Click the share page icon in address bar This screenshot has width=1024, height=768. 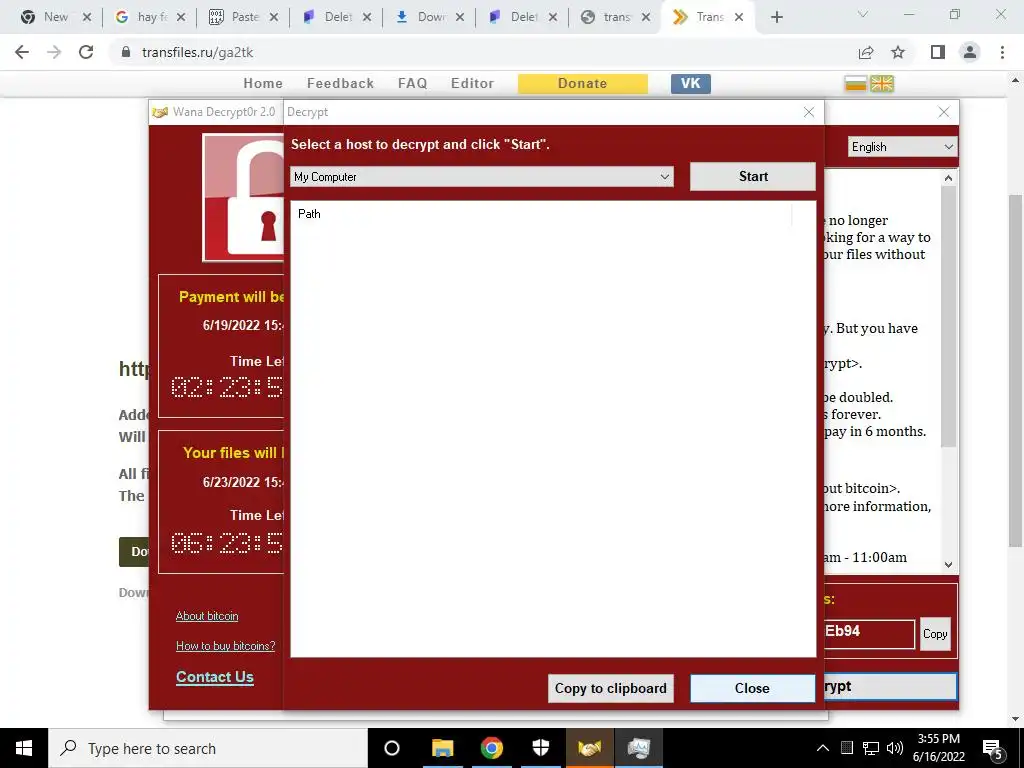(866, 52)
